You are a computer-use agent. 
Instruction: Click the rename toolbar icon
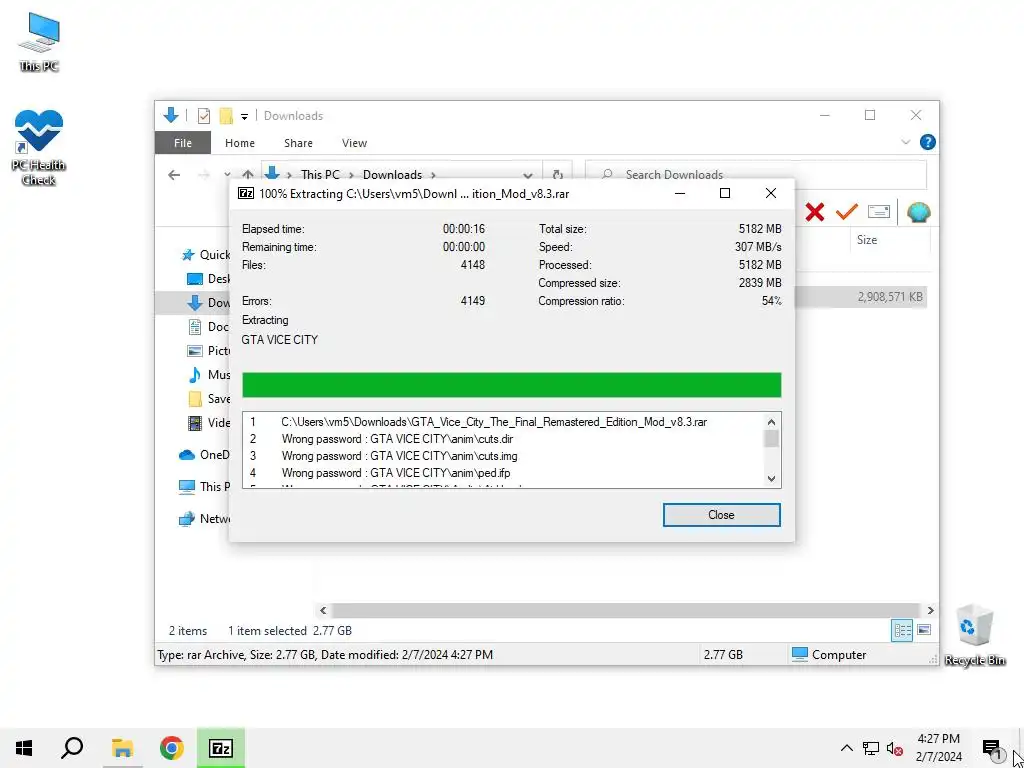click(x=879, y=212)
